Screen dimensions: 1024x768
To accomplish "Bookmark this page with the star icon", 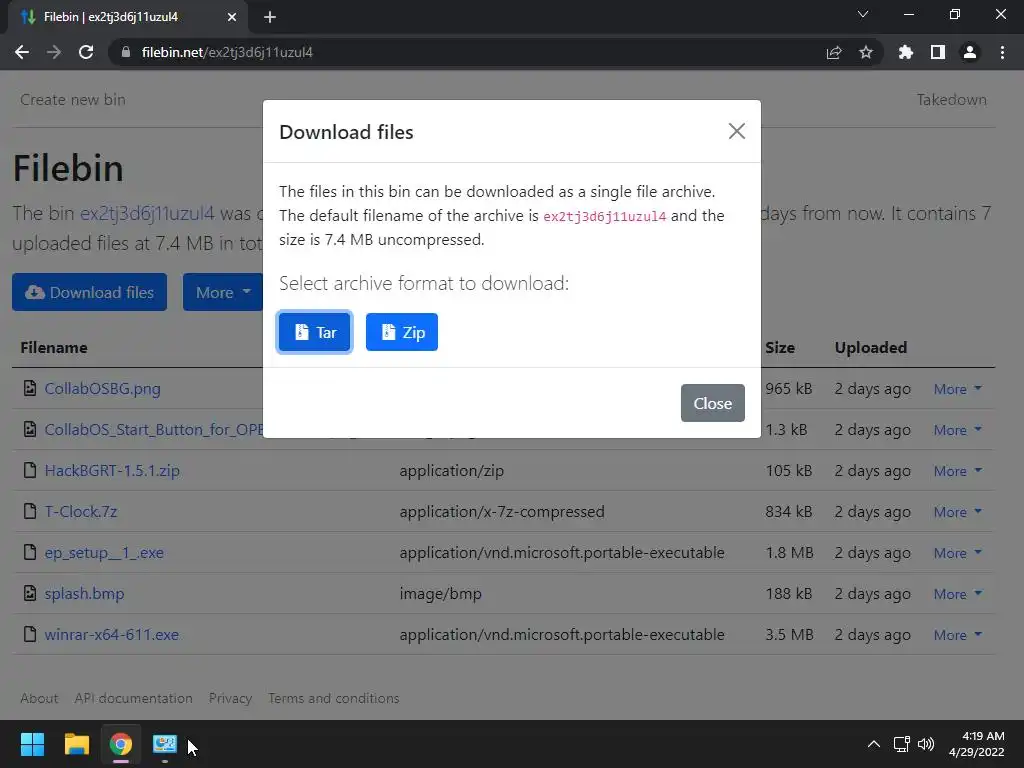I will [x=866, y=52].
